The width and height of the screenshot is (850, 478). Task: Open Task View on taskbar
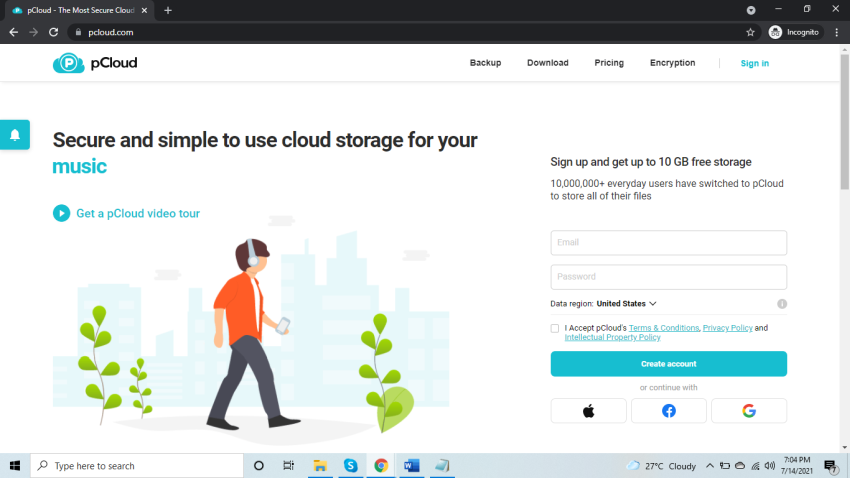click(x=288, y=466)
